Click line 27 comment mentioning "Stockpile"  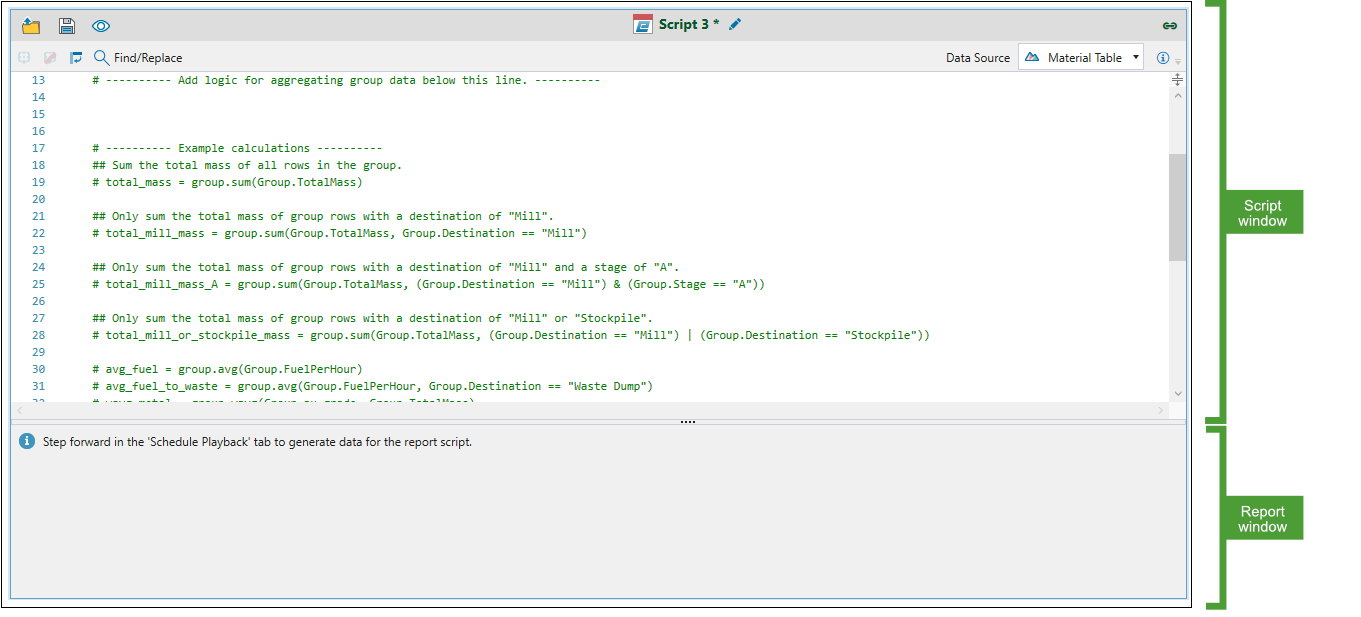(x=372, y=318)
